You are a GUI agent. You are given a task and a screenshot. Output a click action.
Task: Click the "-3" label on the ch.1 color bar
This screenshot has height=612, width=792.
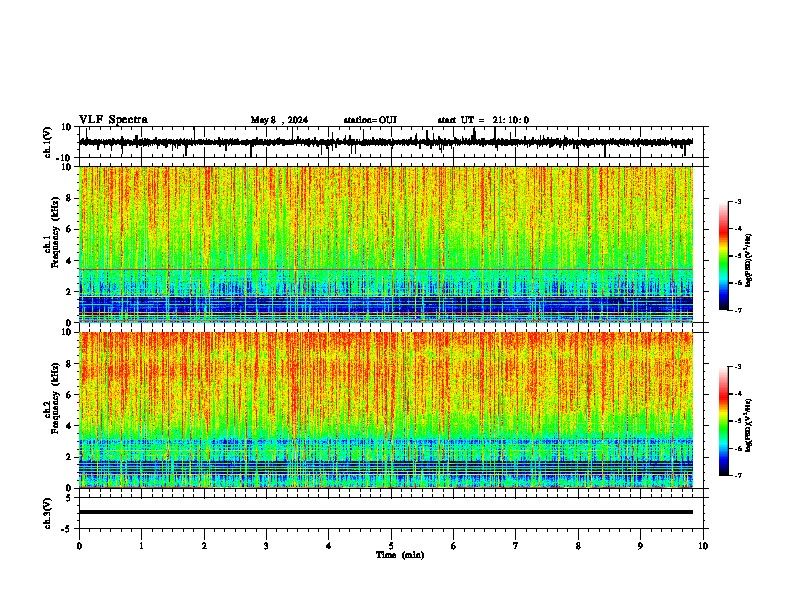click(737, 201)
